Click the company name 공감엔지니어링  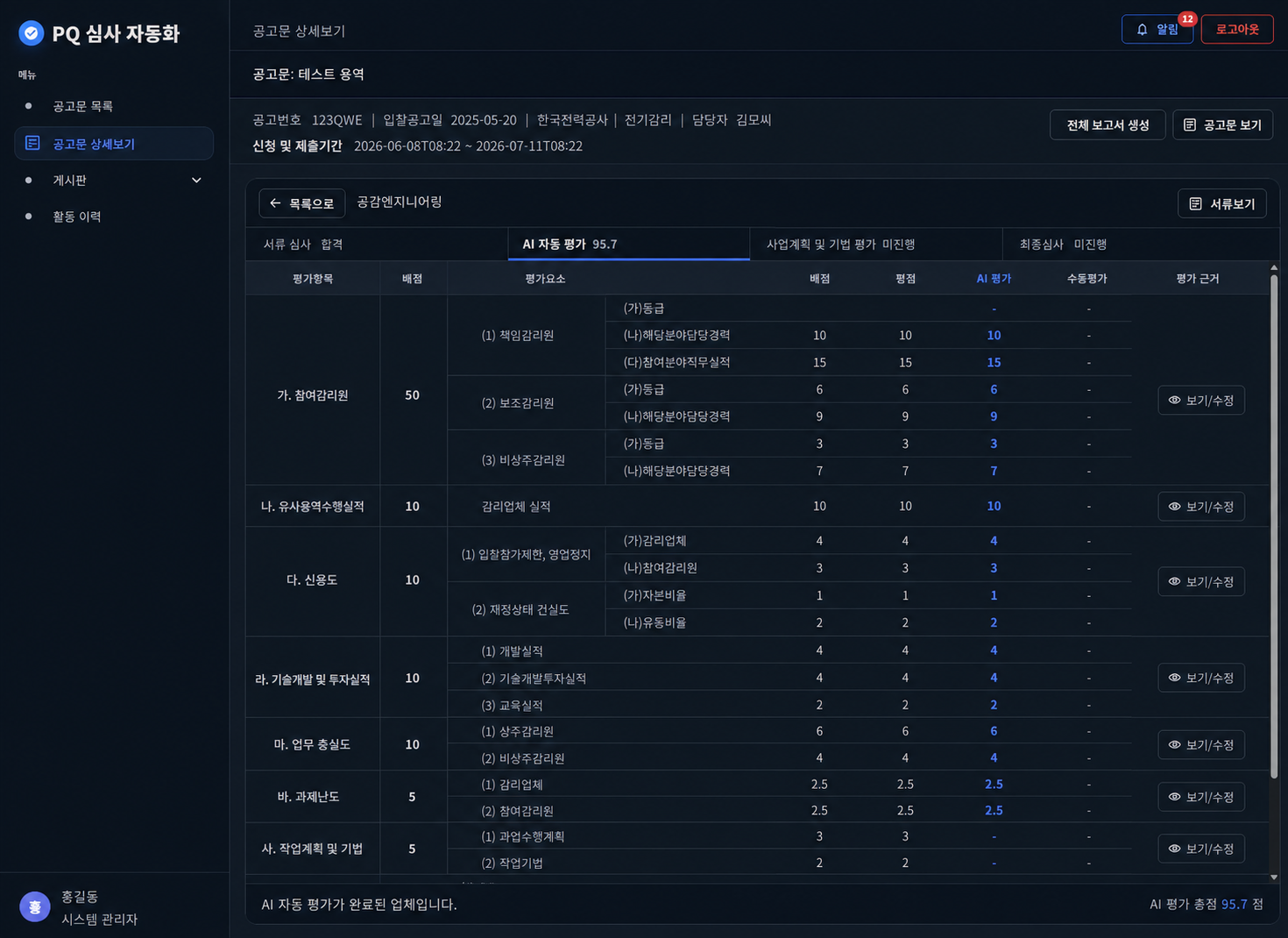[399, 203]
